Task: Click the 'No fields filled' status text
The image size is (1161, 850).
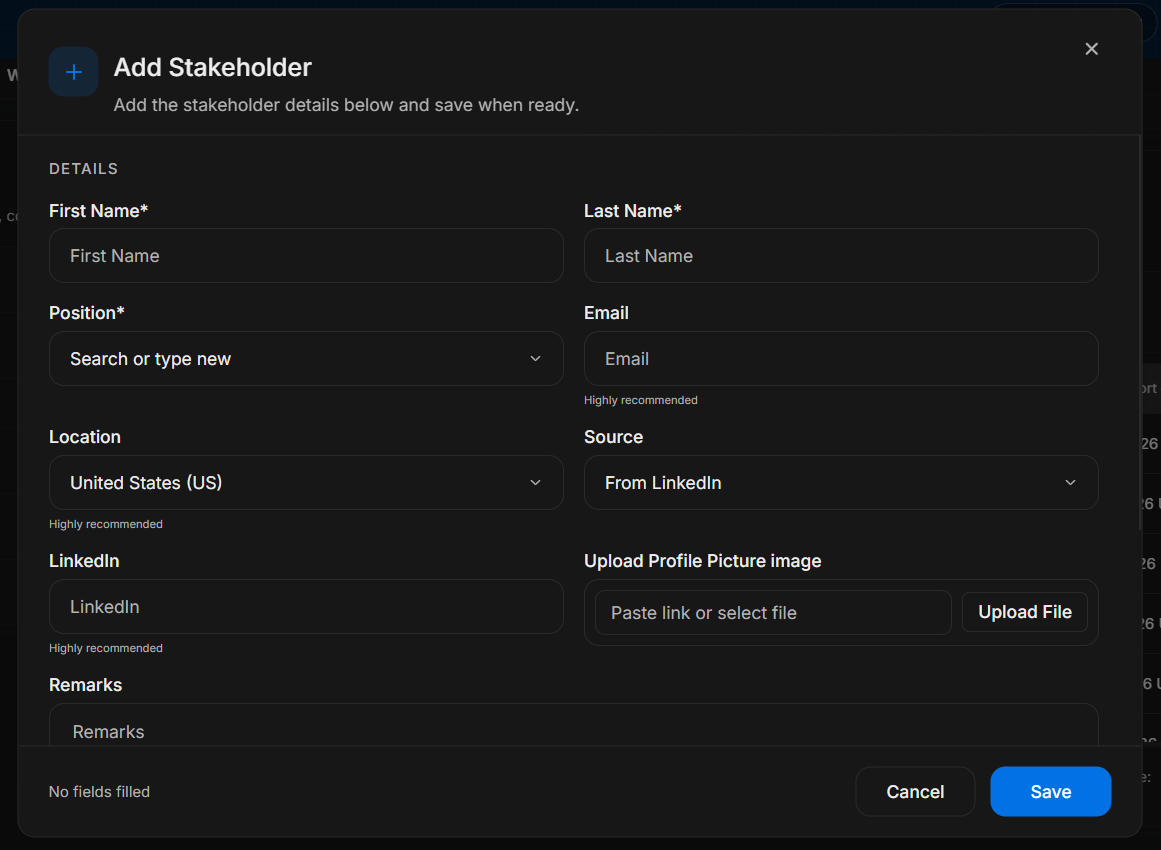Action: pos(99,792)
